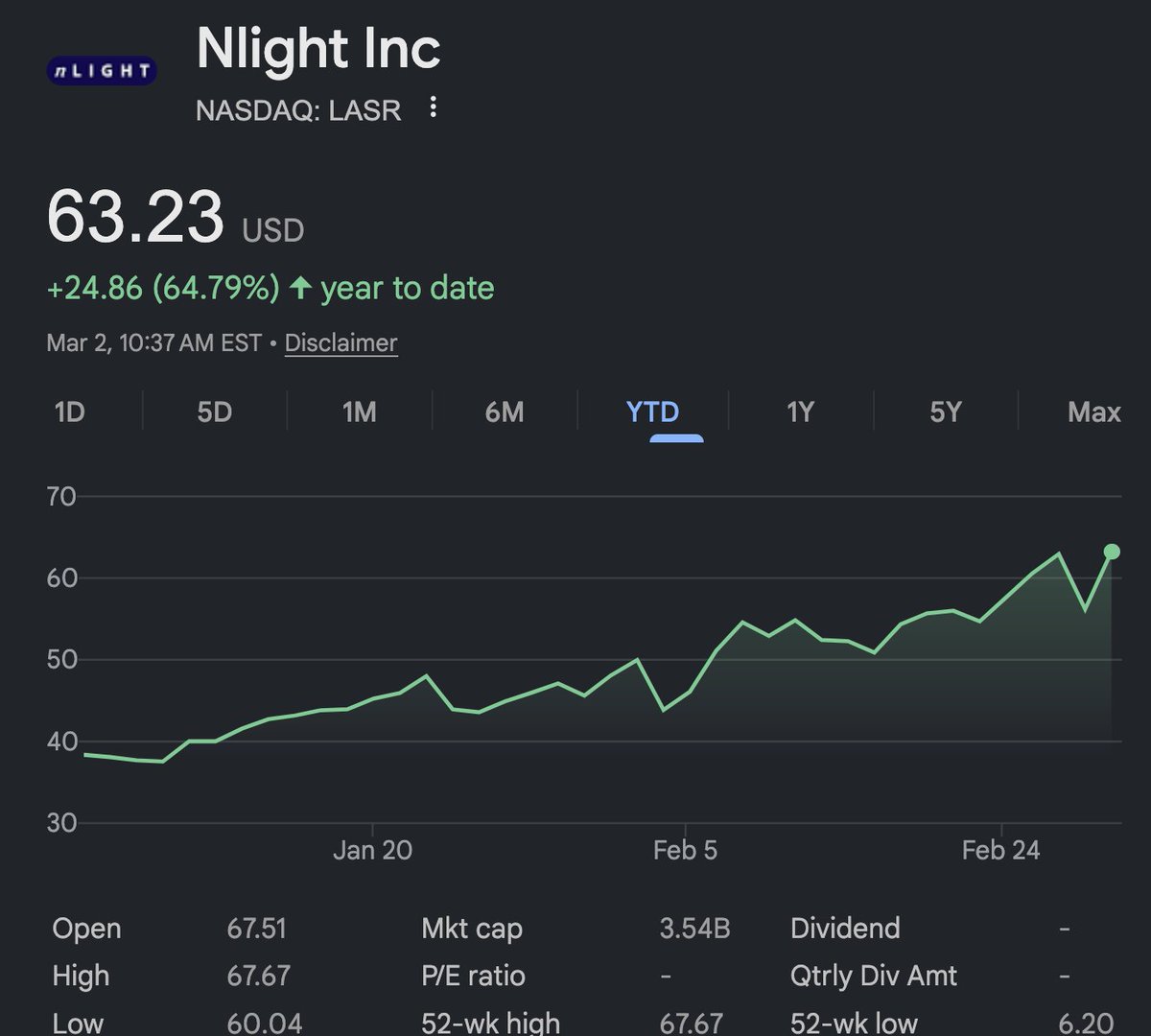The height and width of the screenshot is (1036, 1151).
Task: Open the Disclaimer link
Action: (341, 342)
